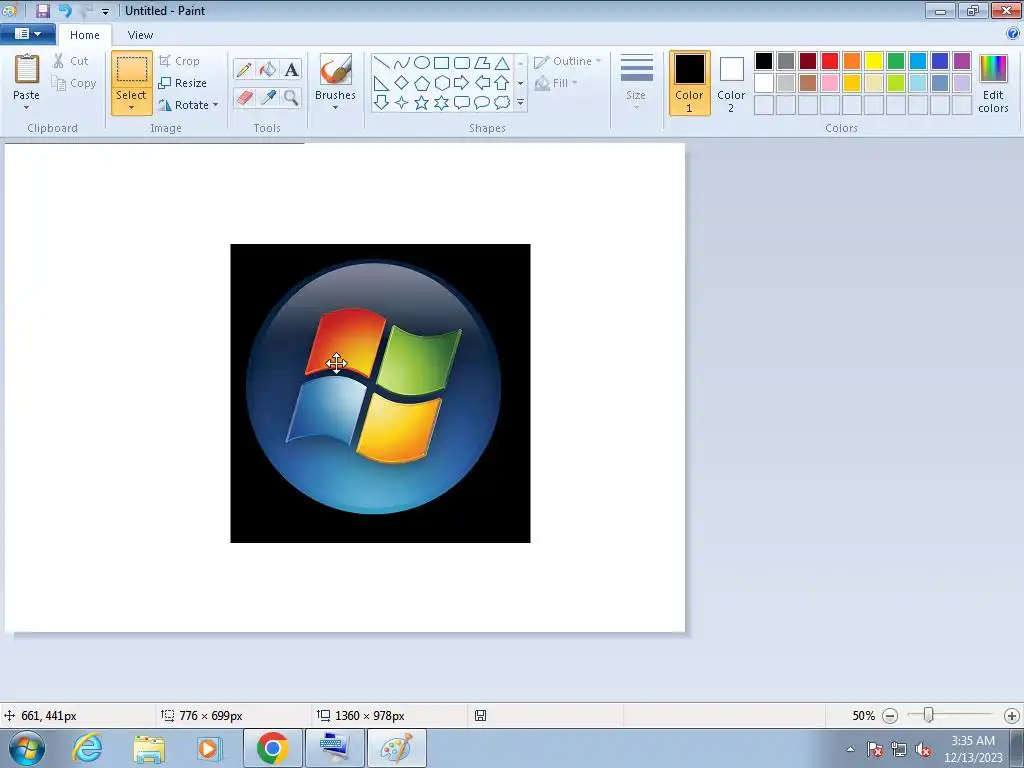
Task: Select the Color picker eyedropper tool
Action: [x=268, y=97]
